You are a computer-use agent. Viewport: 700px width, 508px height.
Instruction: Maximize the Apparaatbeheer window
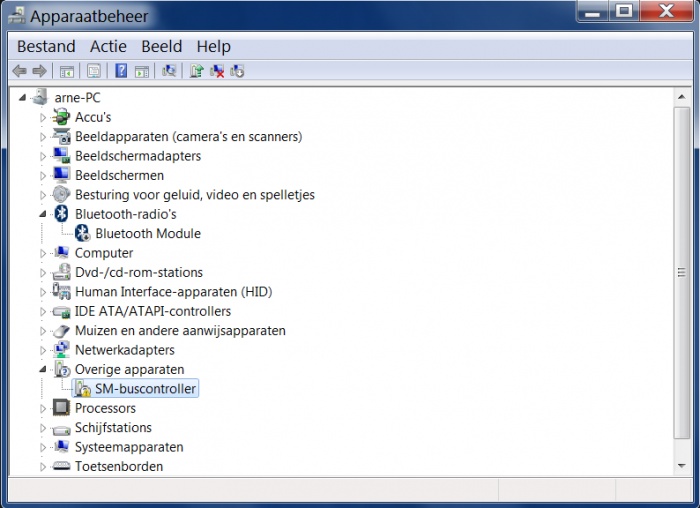(x=624, y=12)
